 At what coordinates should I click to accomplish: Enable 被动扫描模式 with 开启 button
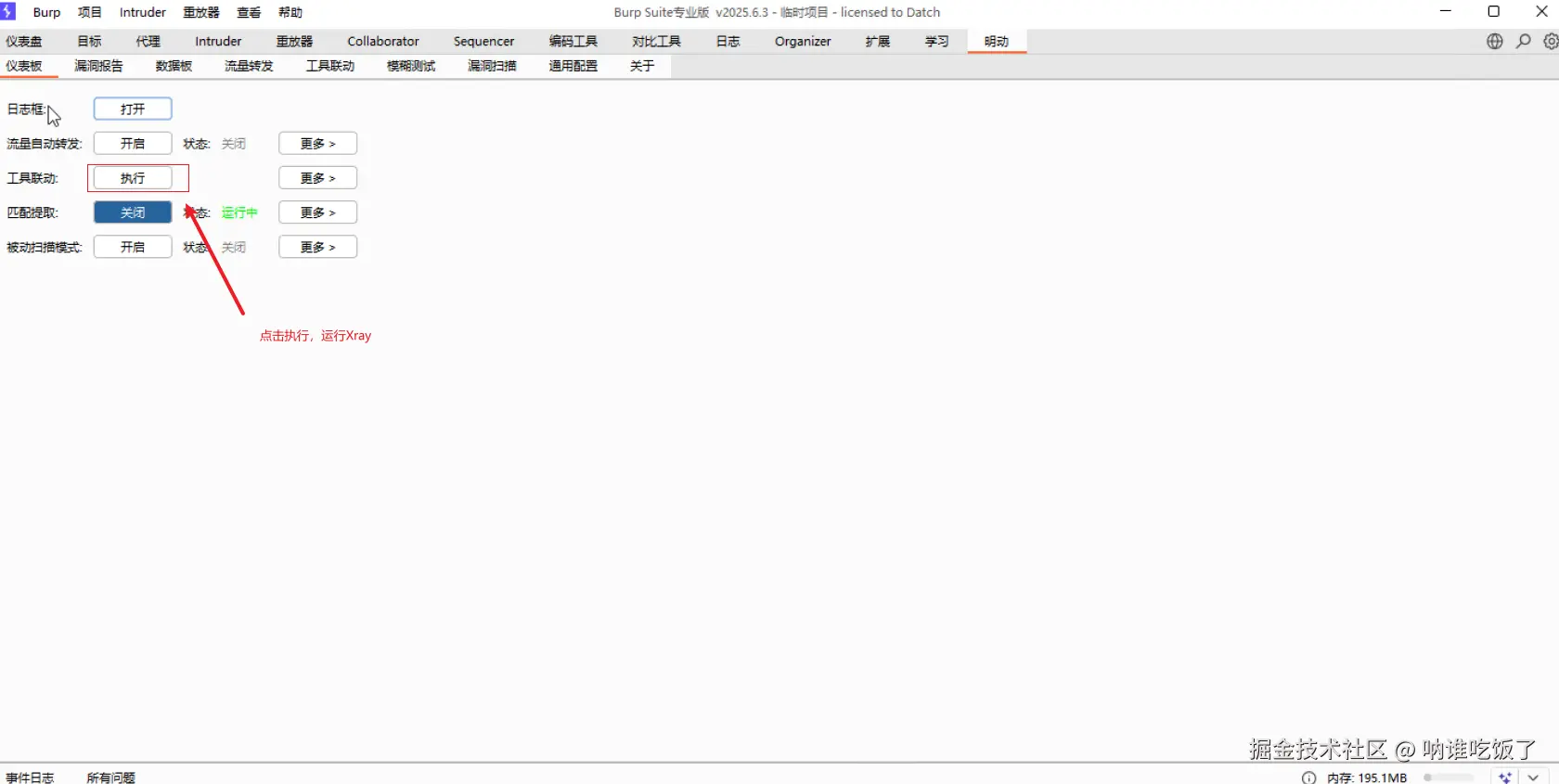coord(133,247)
